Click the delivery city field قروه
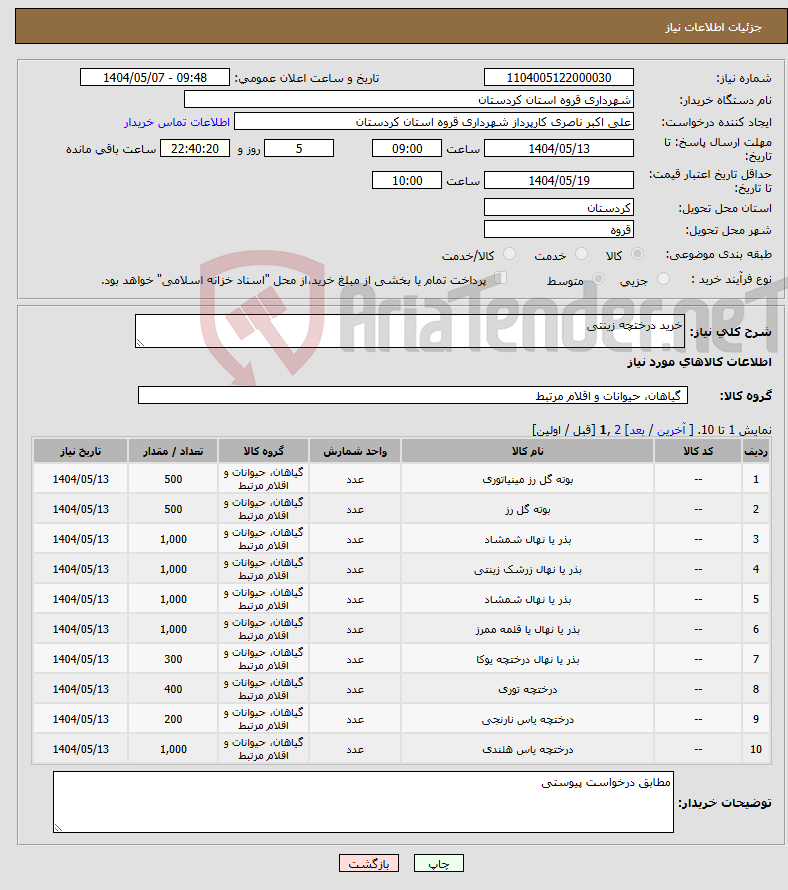The height and width of the screenshot is (890, 788). (x=559, y=230)
